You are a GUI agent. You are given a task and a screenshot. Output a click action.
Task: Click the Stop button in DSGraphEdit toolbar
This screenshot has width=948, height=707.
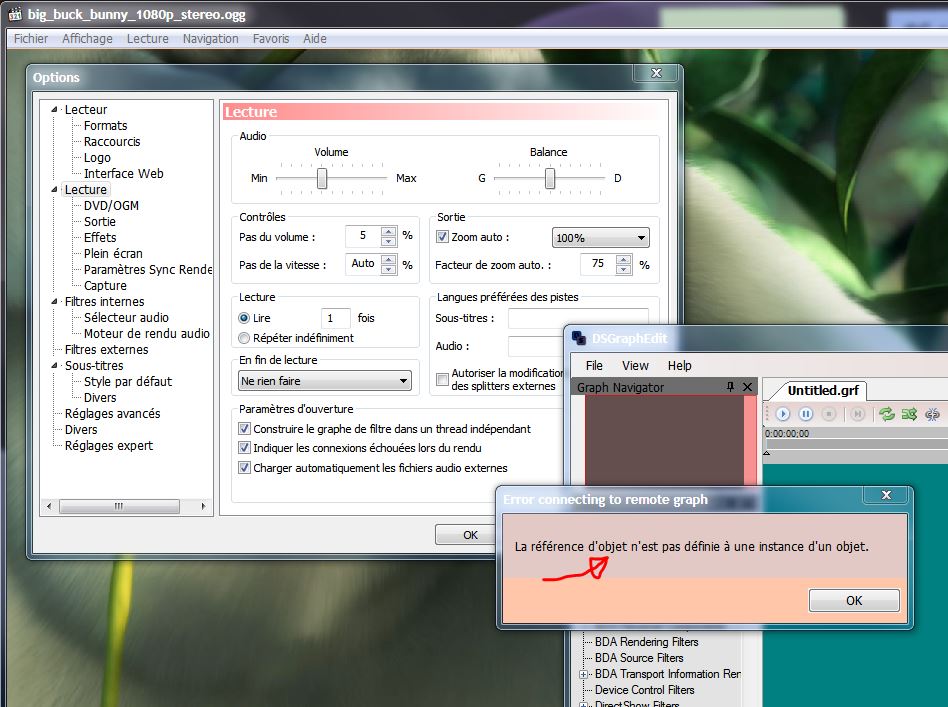829,414
